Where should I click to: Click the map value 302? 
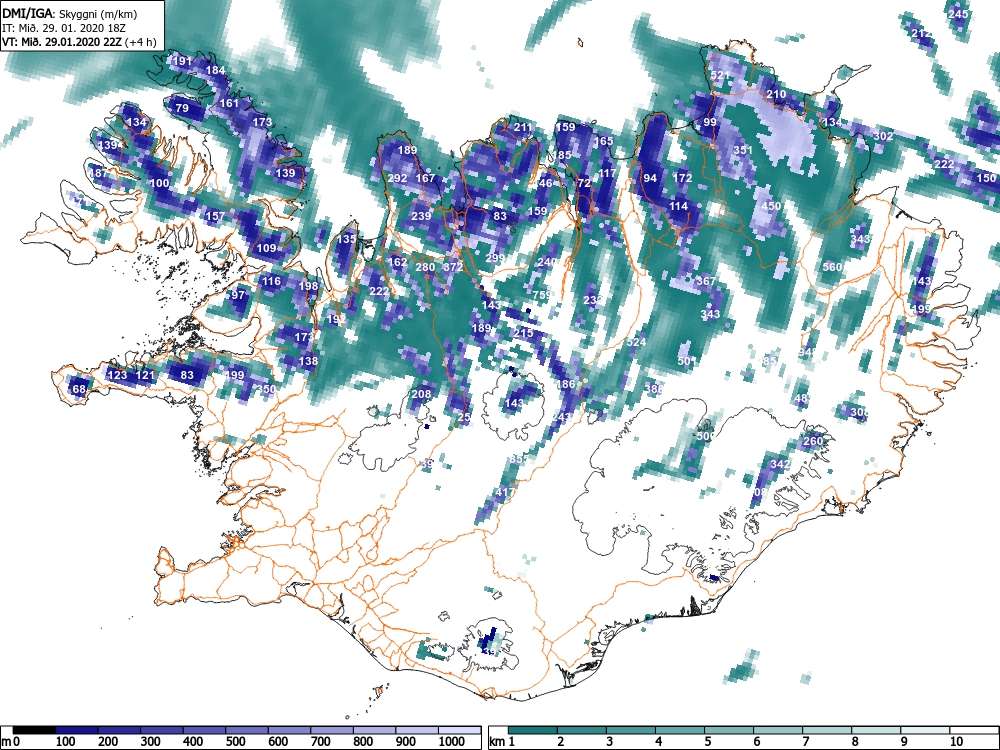(883, 136)
